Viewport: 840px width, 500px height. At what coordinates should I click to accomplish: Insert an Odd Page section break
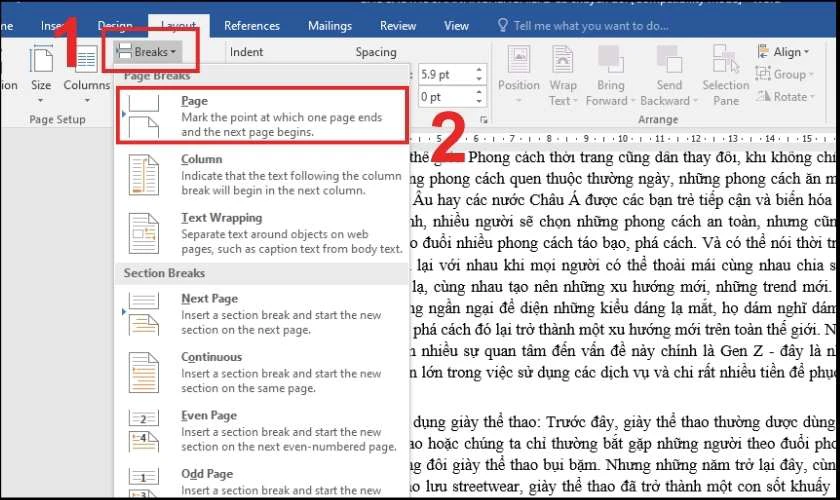(x=261, y=481)
